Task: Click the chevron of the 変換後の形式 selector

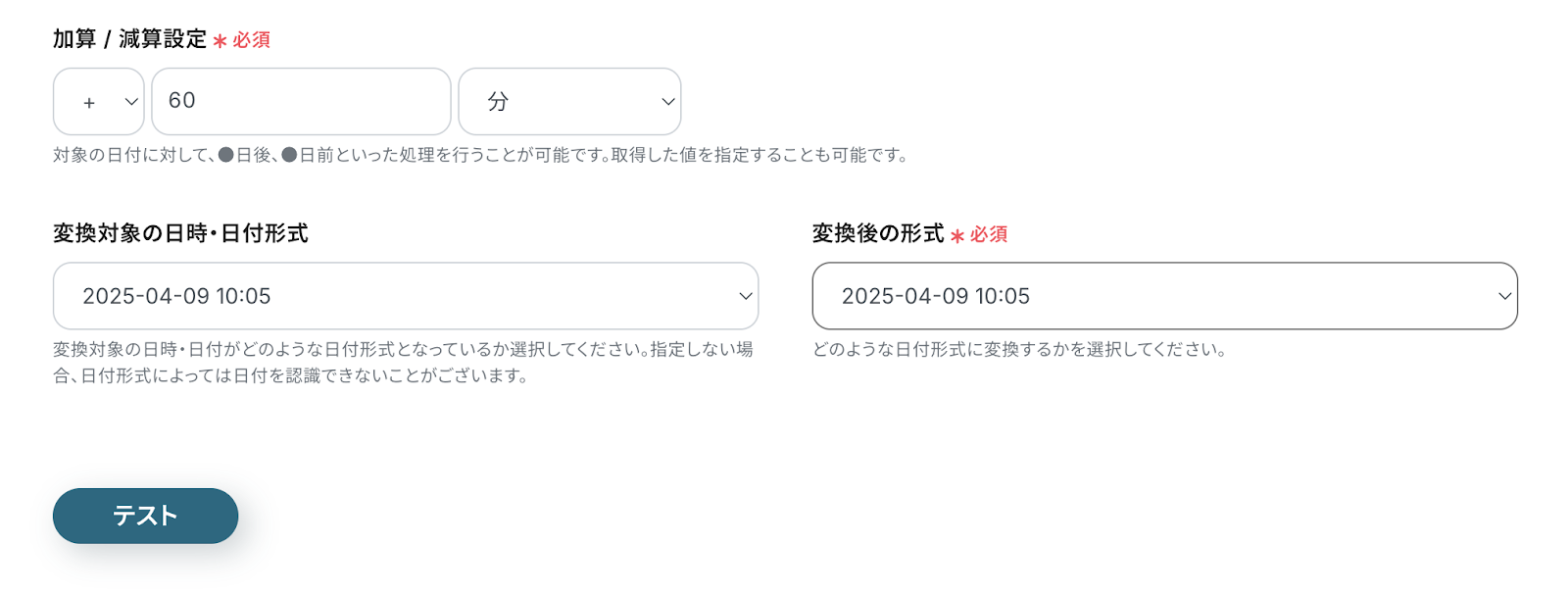Action: click(1505, 296)
